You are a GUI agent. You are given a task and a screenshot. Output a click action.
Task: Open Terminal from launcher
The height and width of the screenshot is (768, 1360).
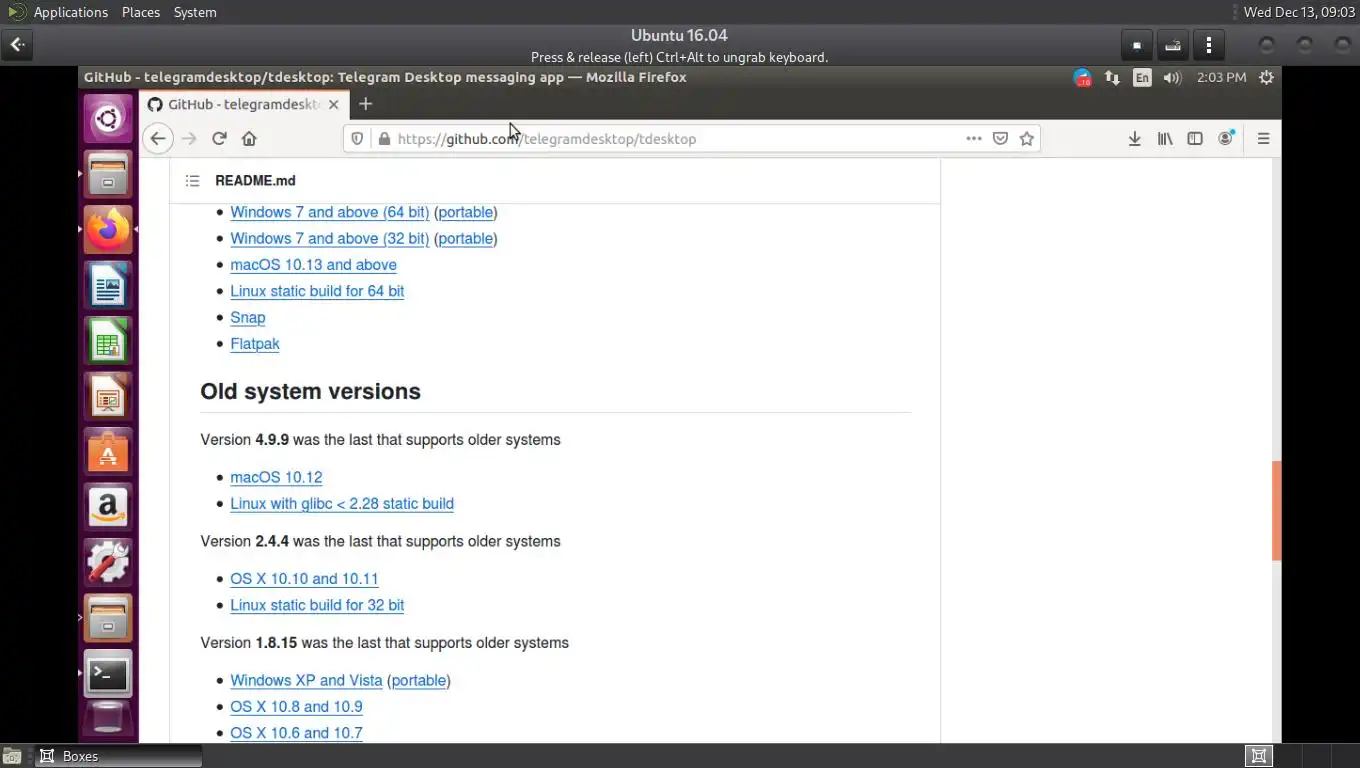(108, 674)
